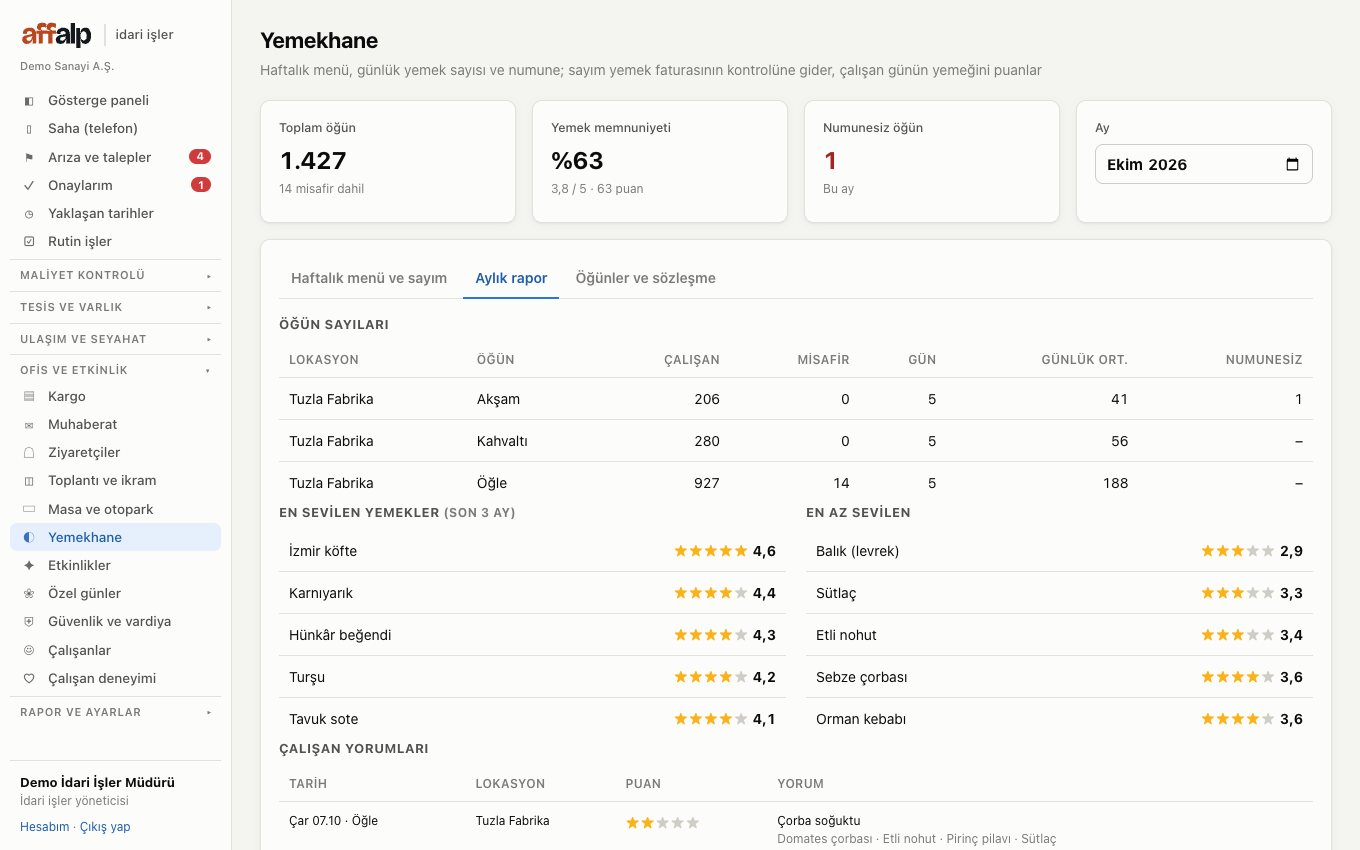Open the Hesabım link
Screen dimensions: 1360x850
45,827
